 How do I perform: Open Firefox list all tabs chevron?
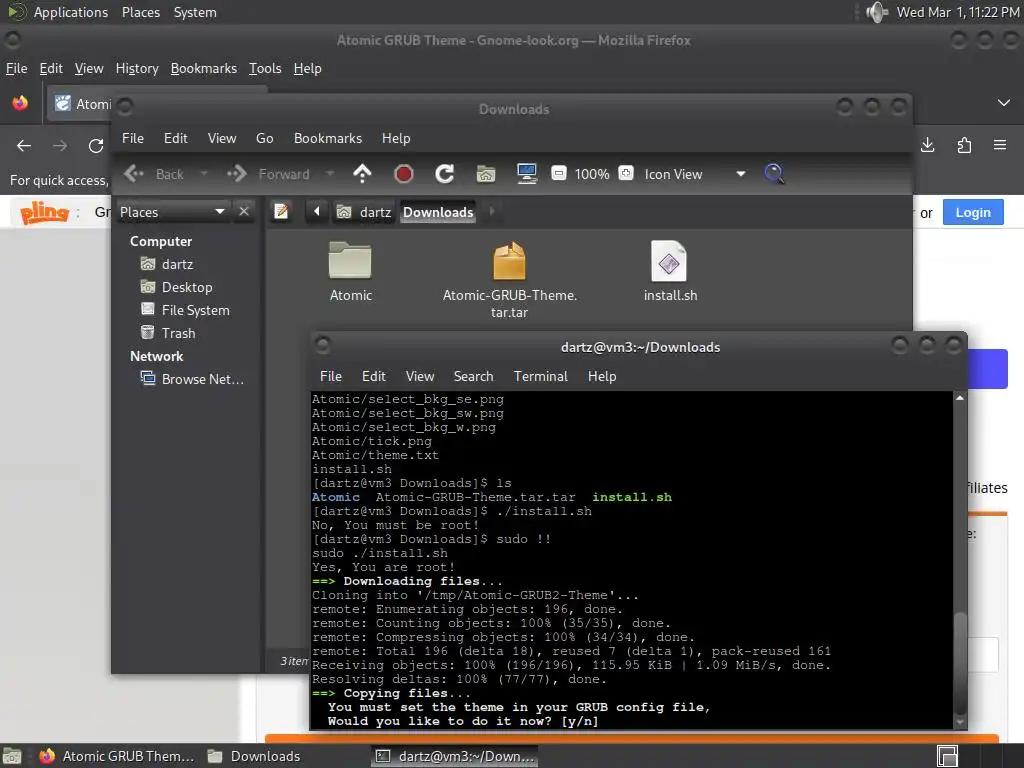(1004, 103)
